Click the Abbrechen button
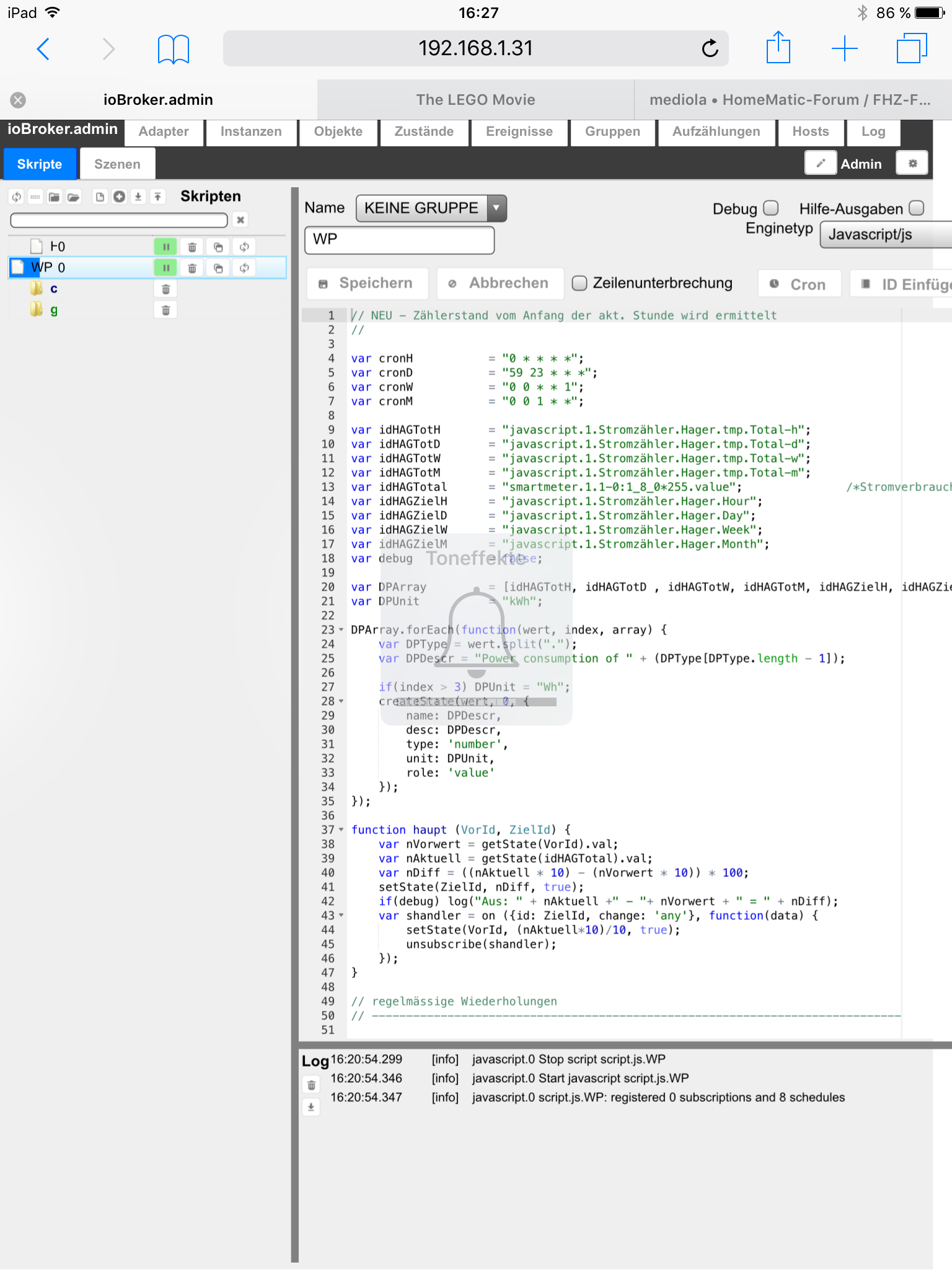This screenshot has width=952, height=1270. click(500, 283)
